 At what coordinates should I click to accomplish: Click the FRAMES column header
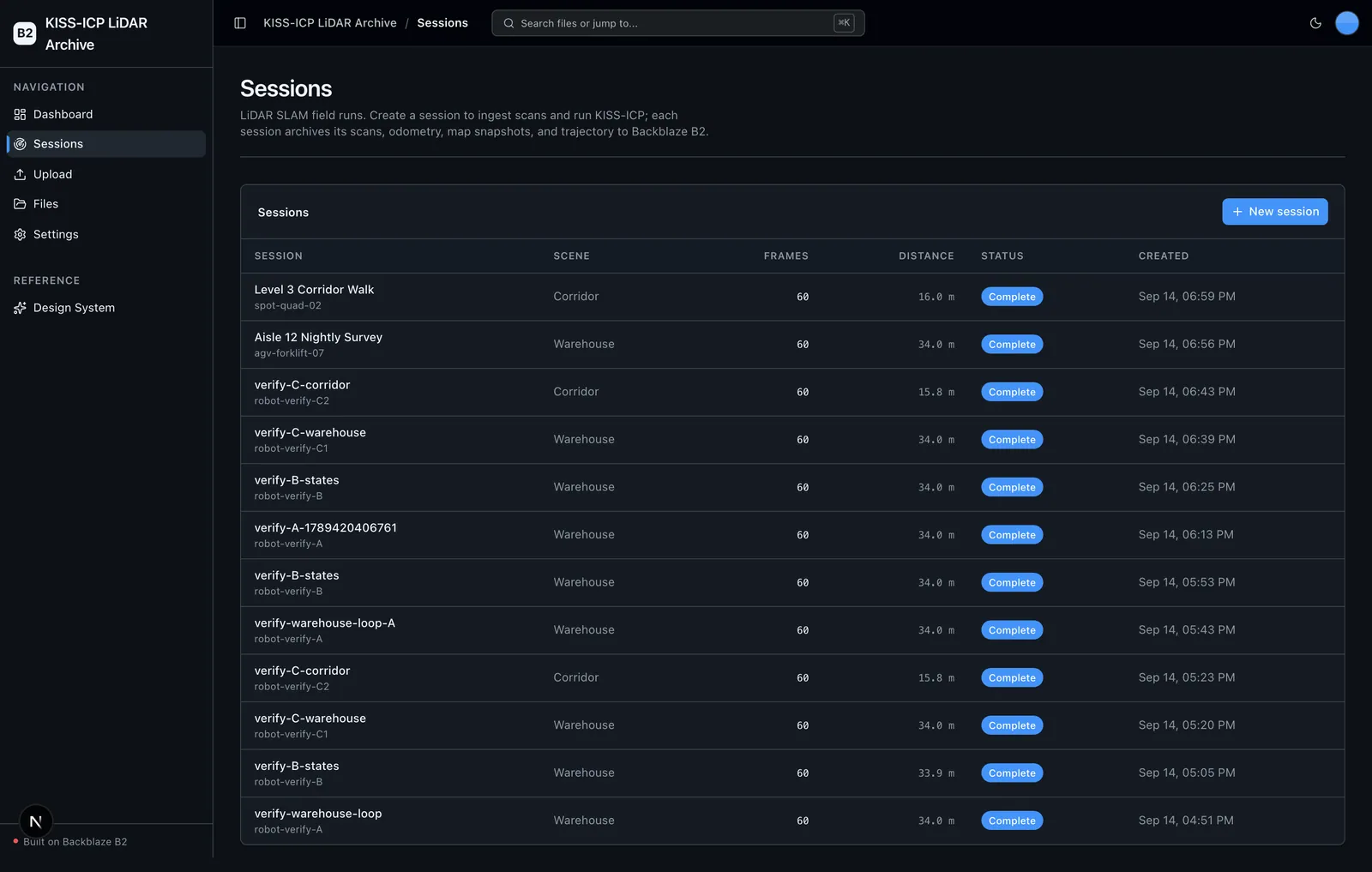coord(786,256)
